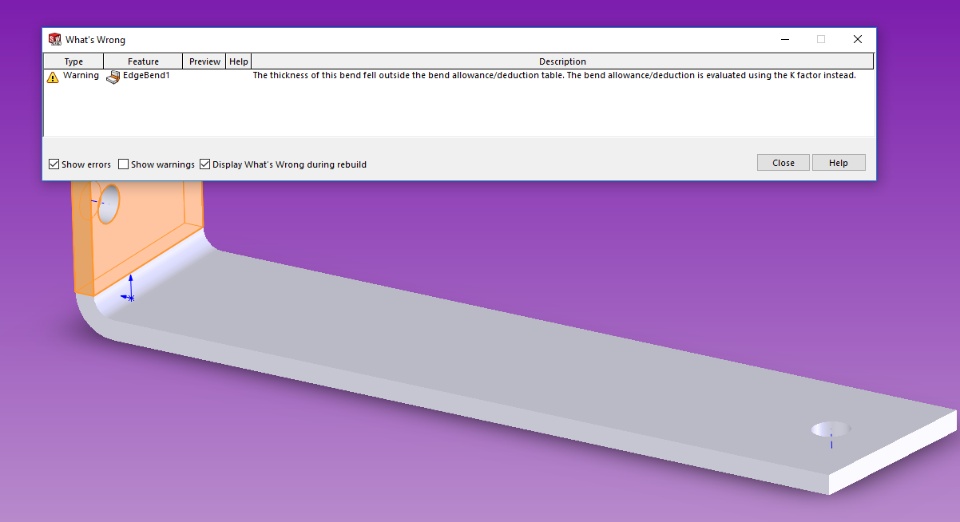Click the yellow Warning triangle icon
This screenshot has height=522, width=960.
point(53,77)
